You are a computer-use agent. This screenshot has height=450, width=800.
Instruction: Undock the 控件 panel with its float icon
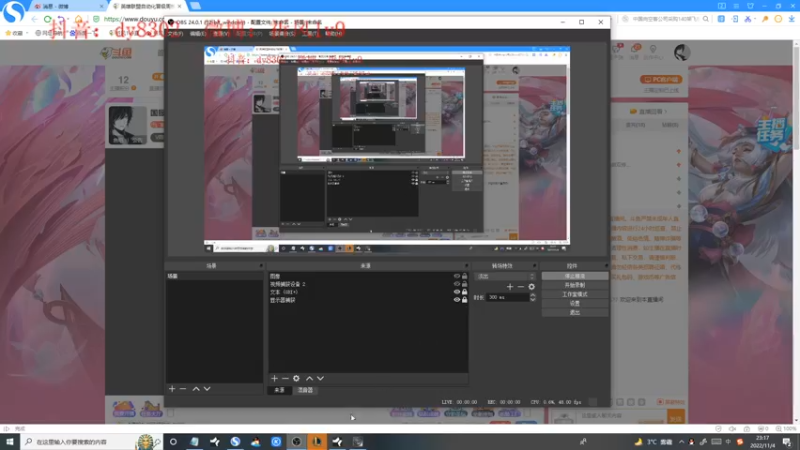606,266
